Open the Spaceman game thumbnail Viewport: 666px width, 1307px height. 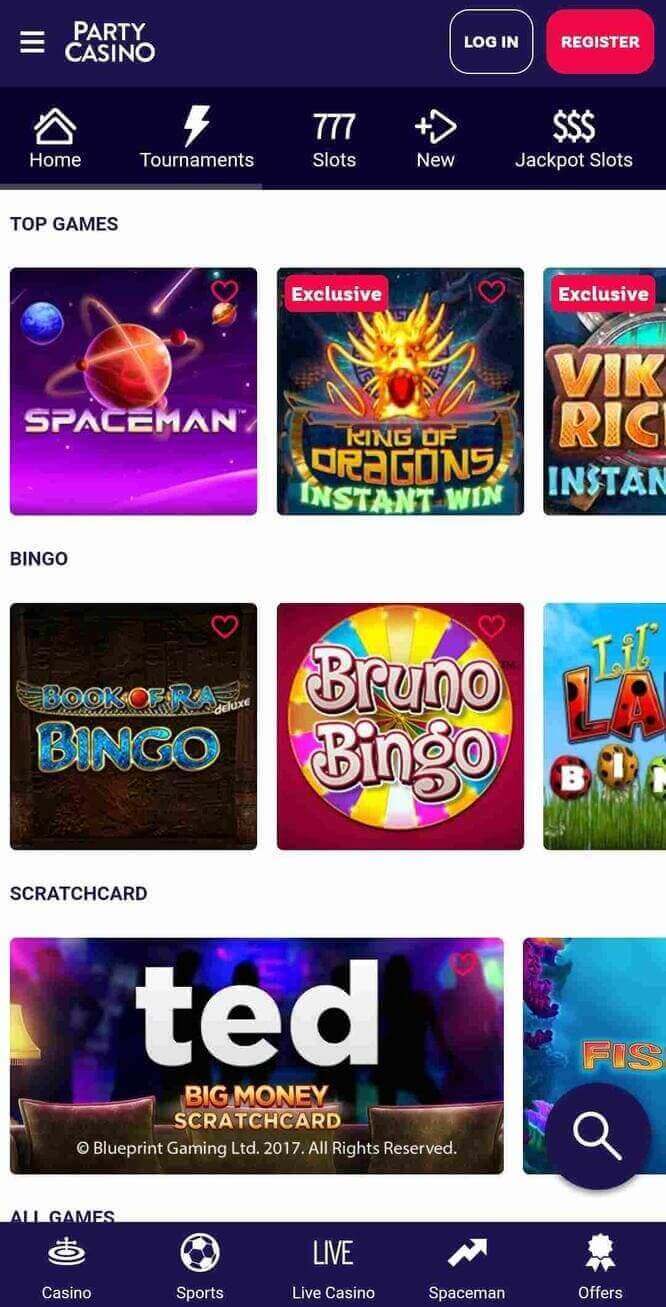point(133,391)
